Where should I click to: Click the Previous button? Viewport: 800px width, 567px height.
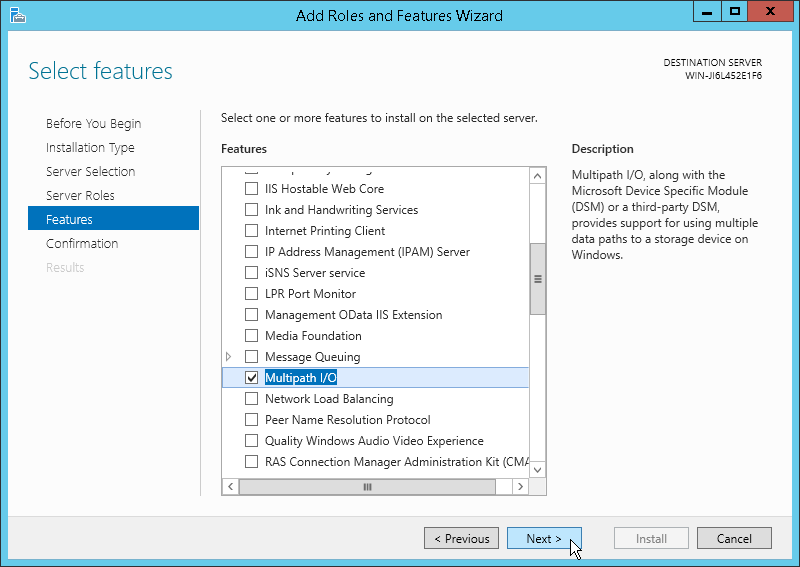(x=461, y=538)
